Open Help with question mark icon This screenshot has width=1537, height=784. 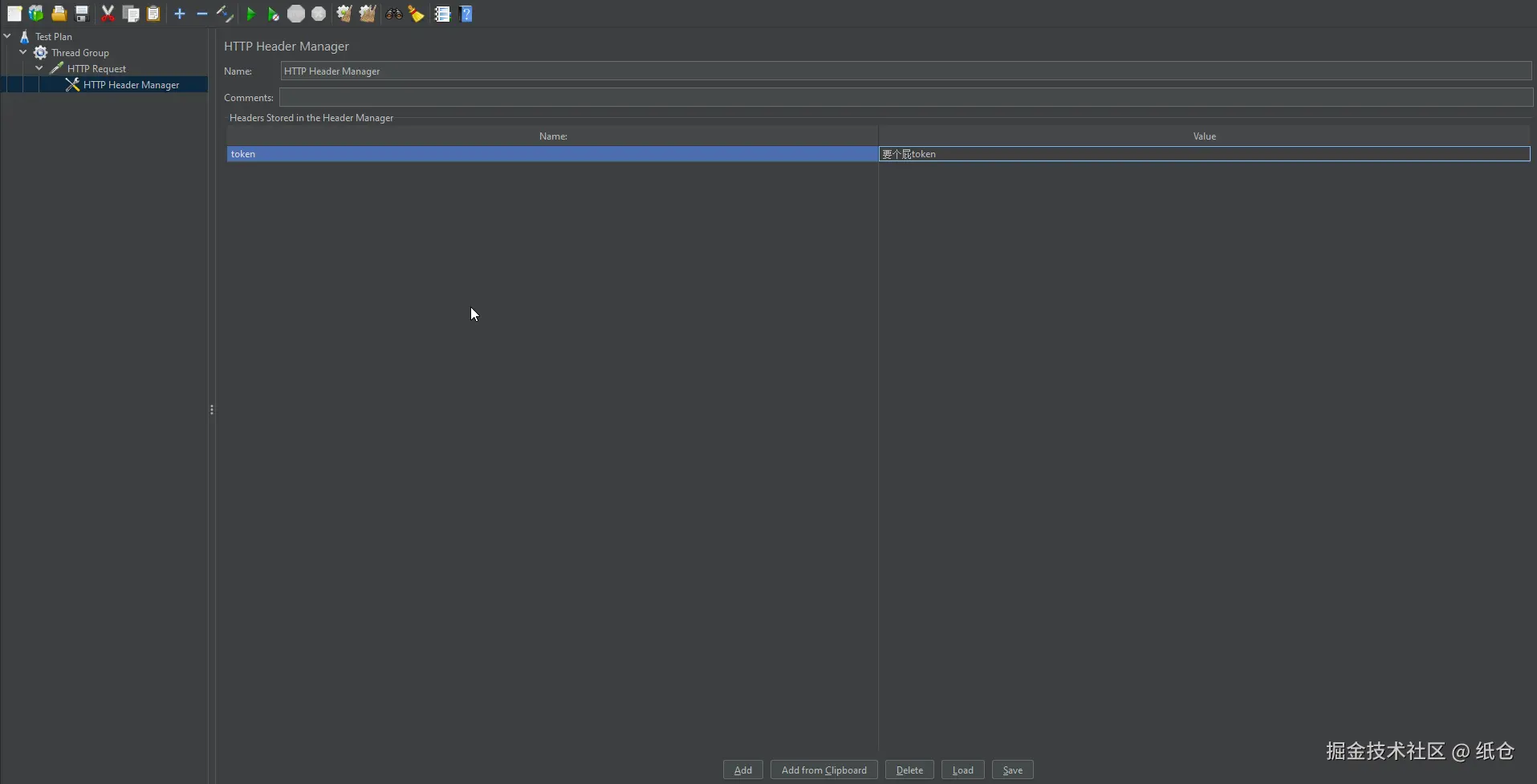(x=466, y=14)
